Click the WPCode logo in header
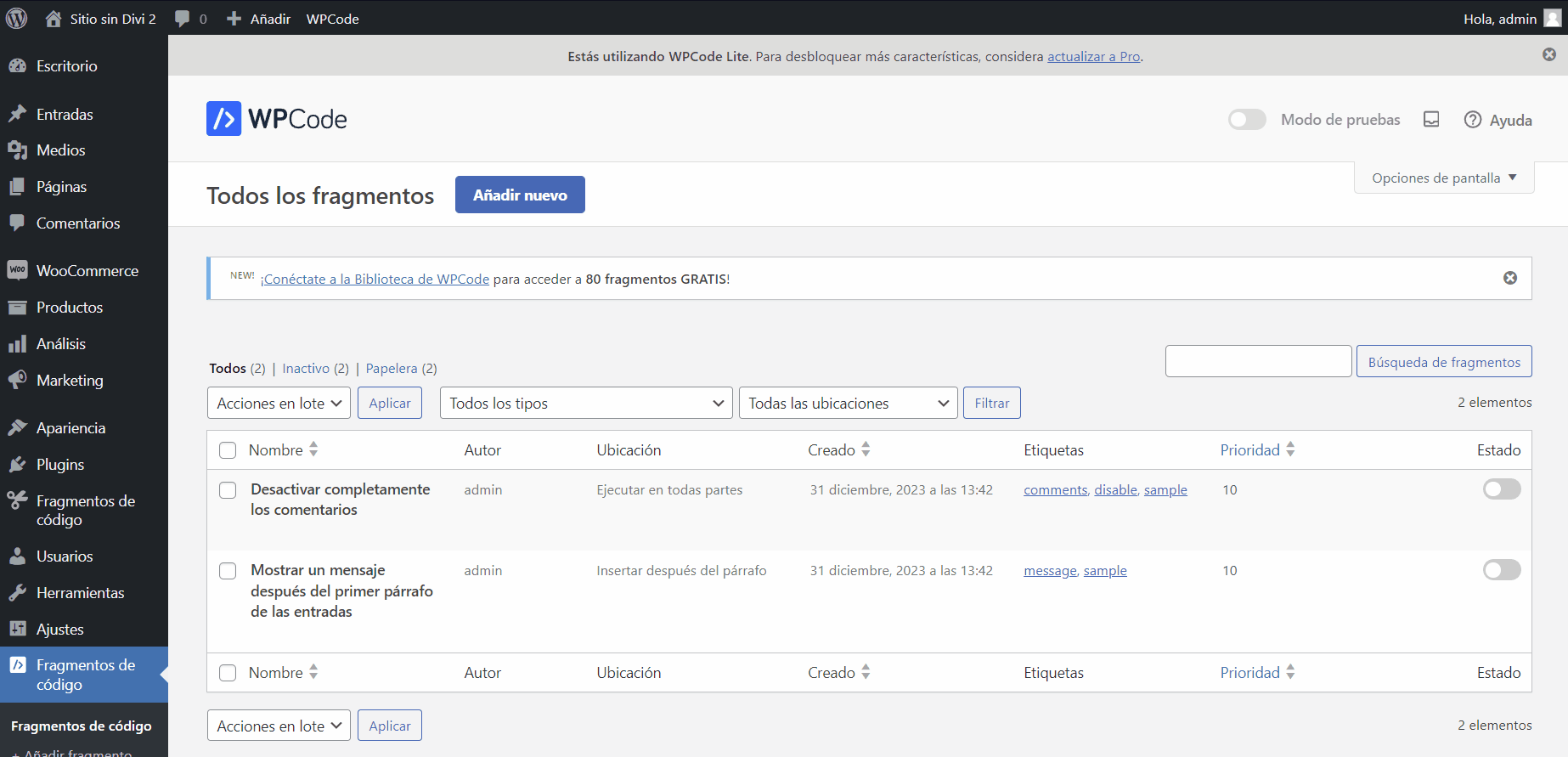 coord(277,119)
